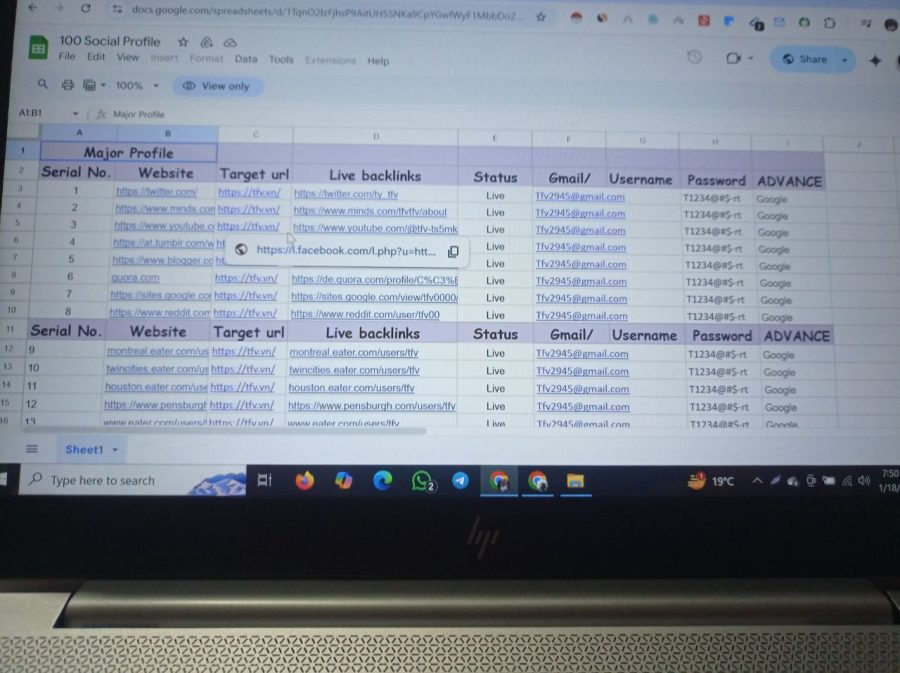This screenshot has width=900, height=673.
Task: Open the www.minds.com/tfvtfv/about backlink
Action: [x=370, y=211]
